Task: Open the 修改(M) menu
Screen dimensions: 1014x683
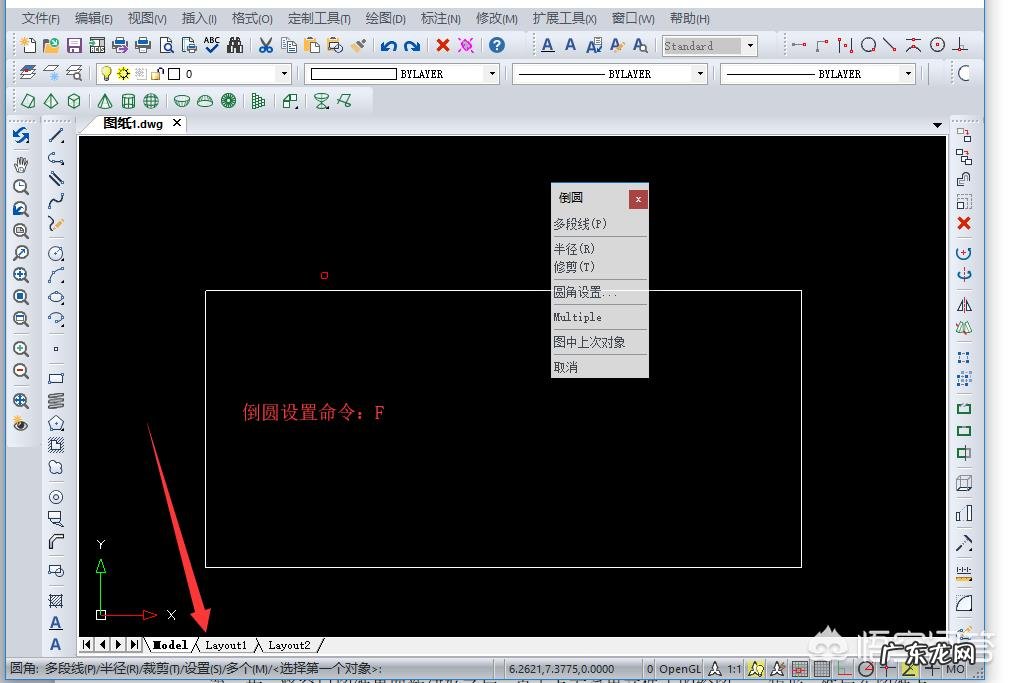Action: click(496, 17)
